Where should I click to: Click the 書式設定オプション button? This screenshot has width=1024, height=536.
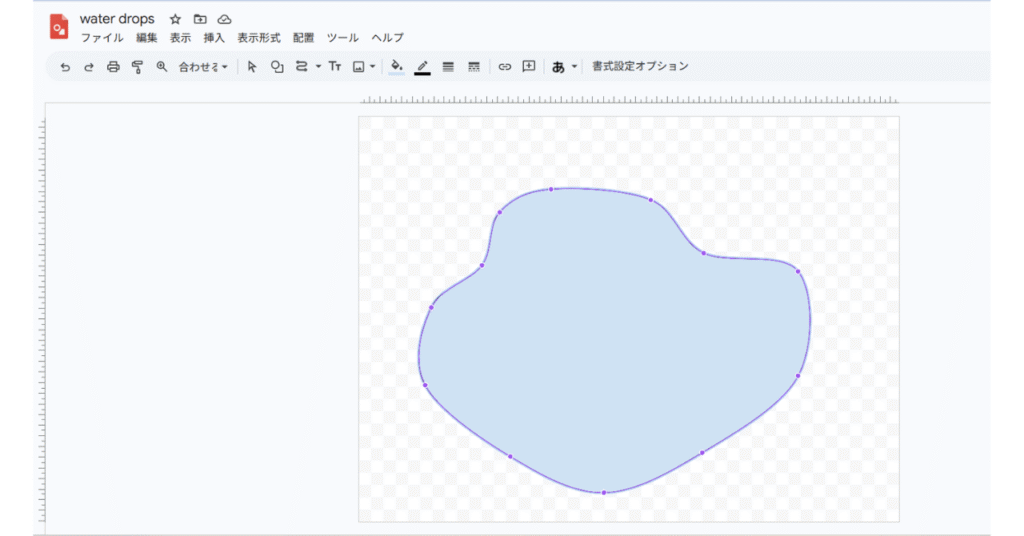point(640,67)
